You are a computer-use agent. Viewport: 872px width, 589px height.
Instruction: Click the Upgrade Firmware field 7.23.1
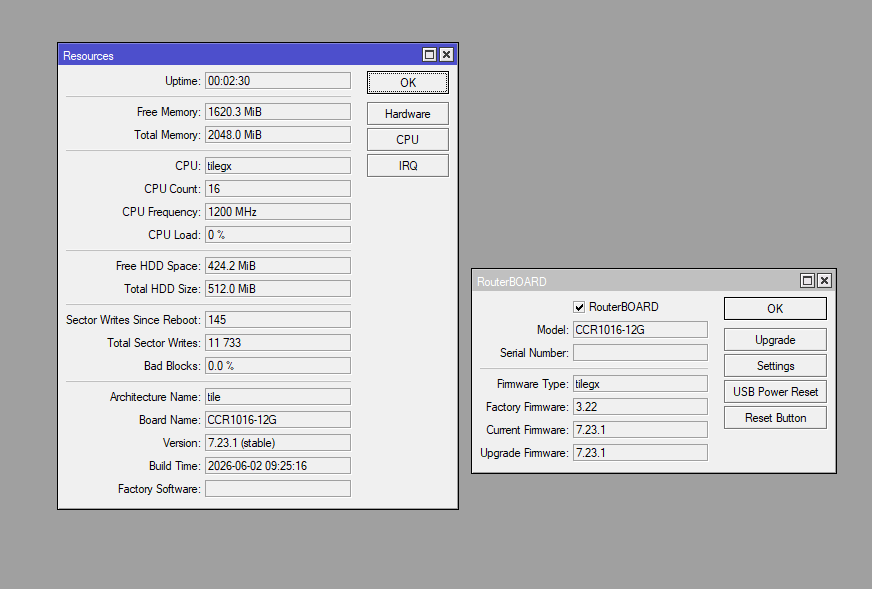[x=640, y=453]
